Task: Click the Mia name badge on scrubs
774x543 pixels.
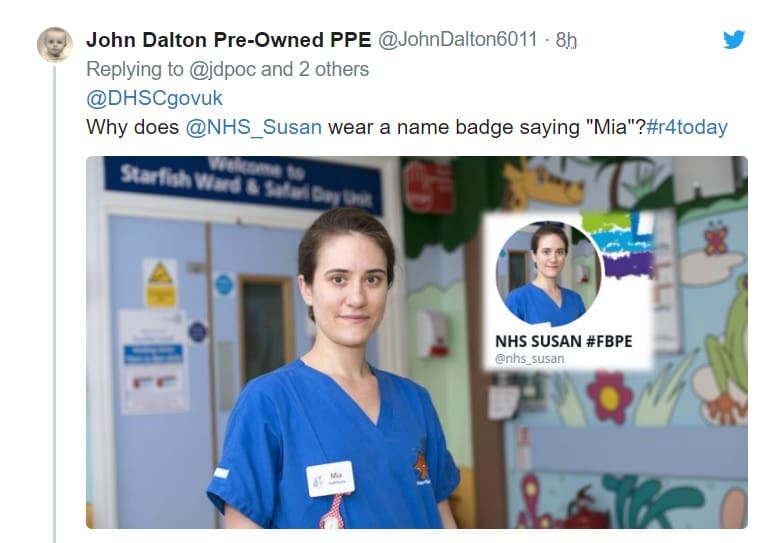Action: 330,478
